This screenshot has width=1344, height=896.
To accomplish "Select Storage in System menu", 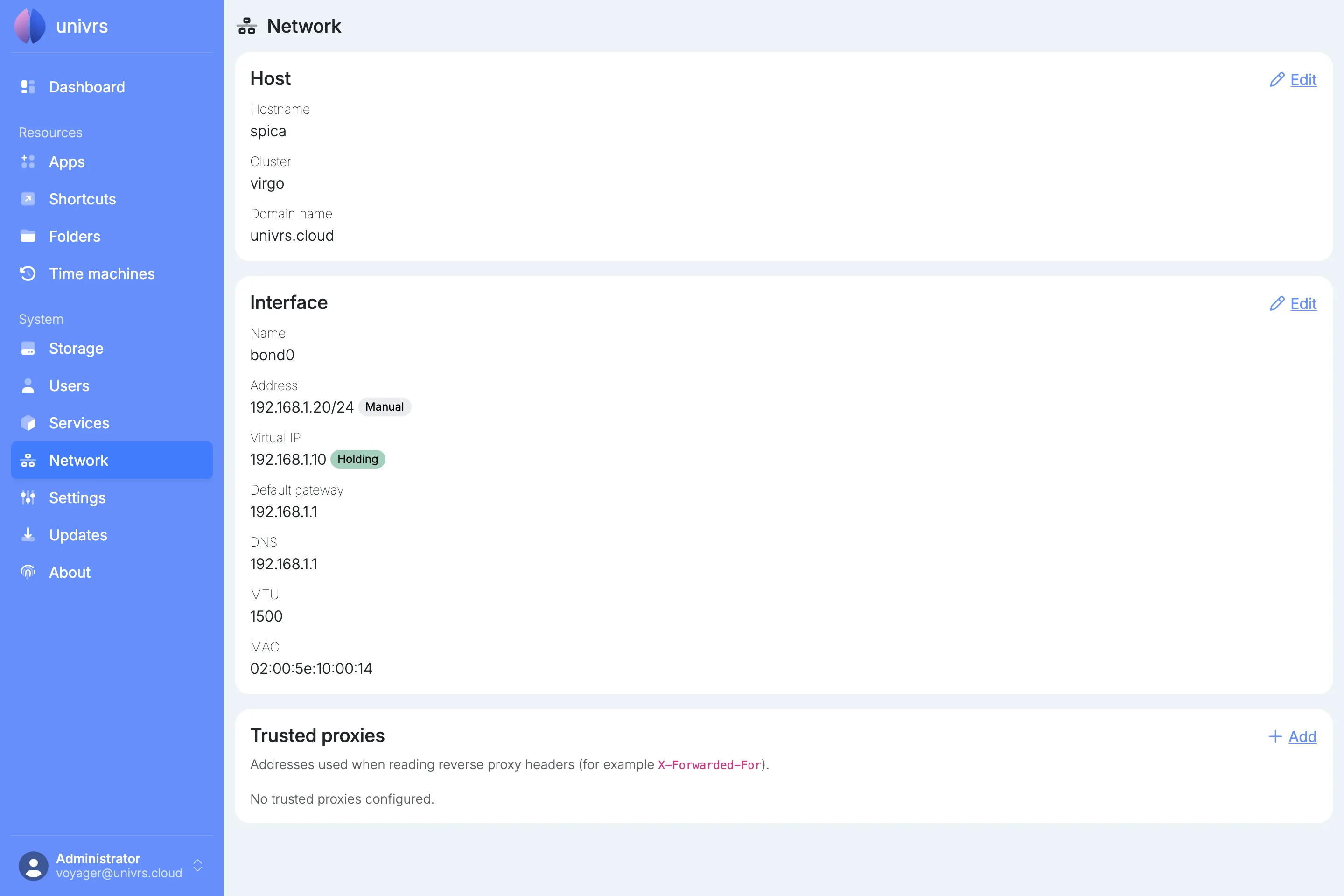I will (112, 348).
